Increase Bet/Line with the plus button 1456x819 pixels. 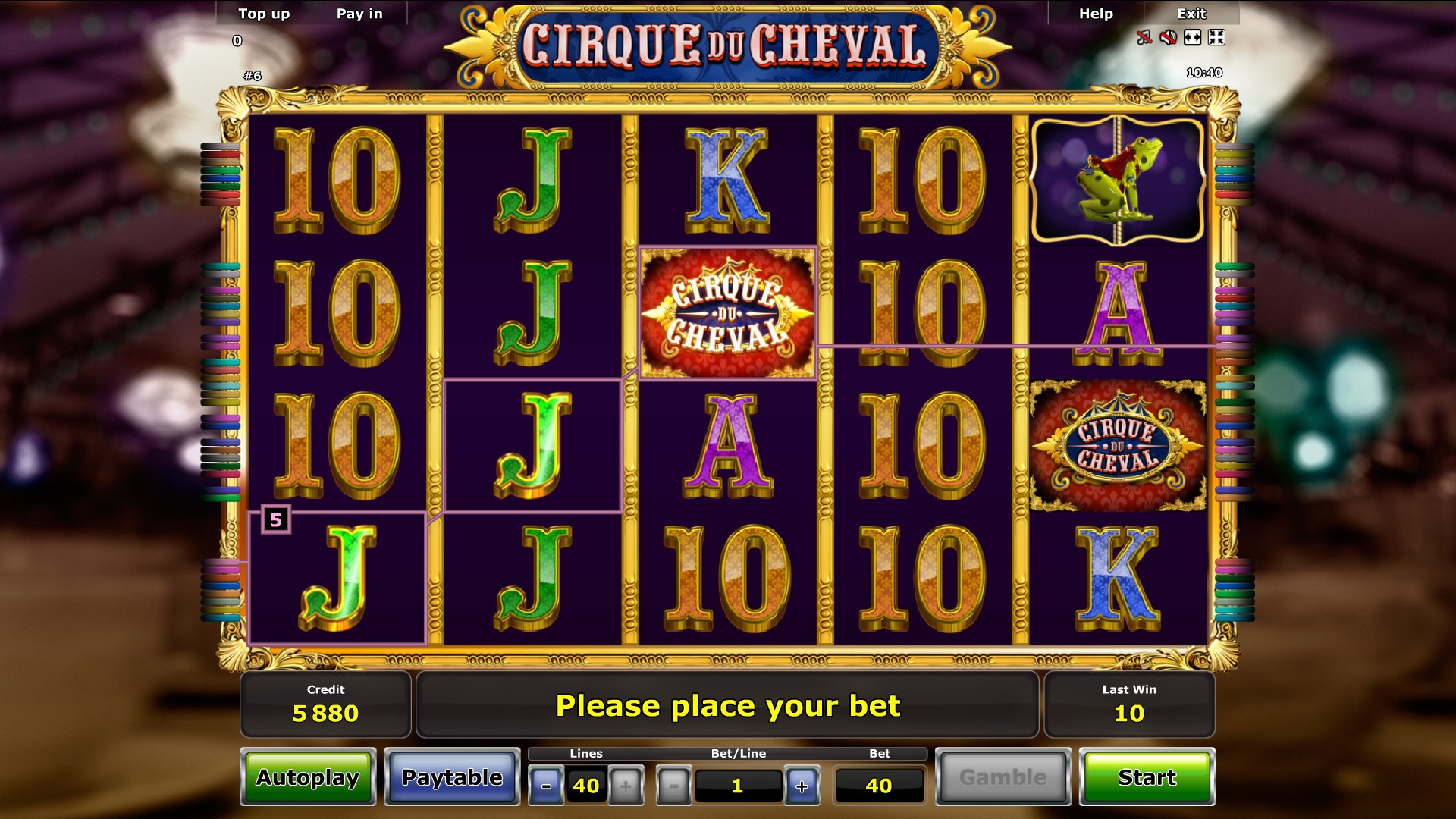pos(802,786)
